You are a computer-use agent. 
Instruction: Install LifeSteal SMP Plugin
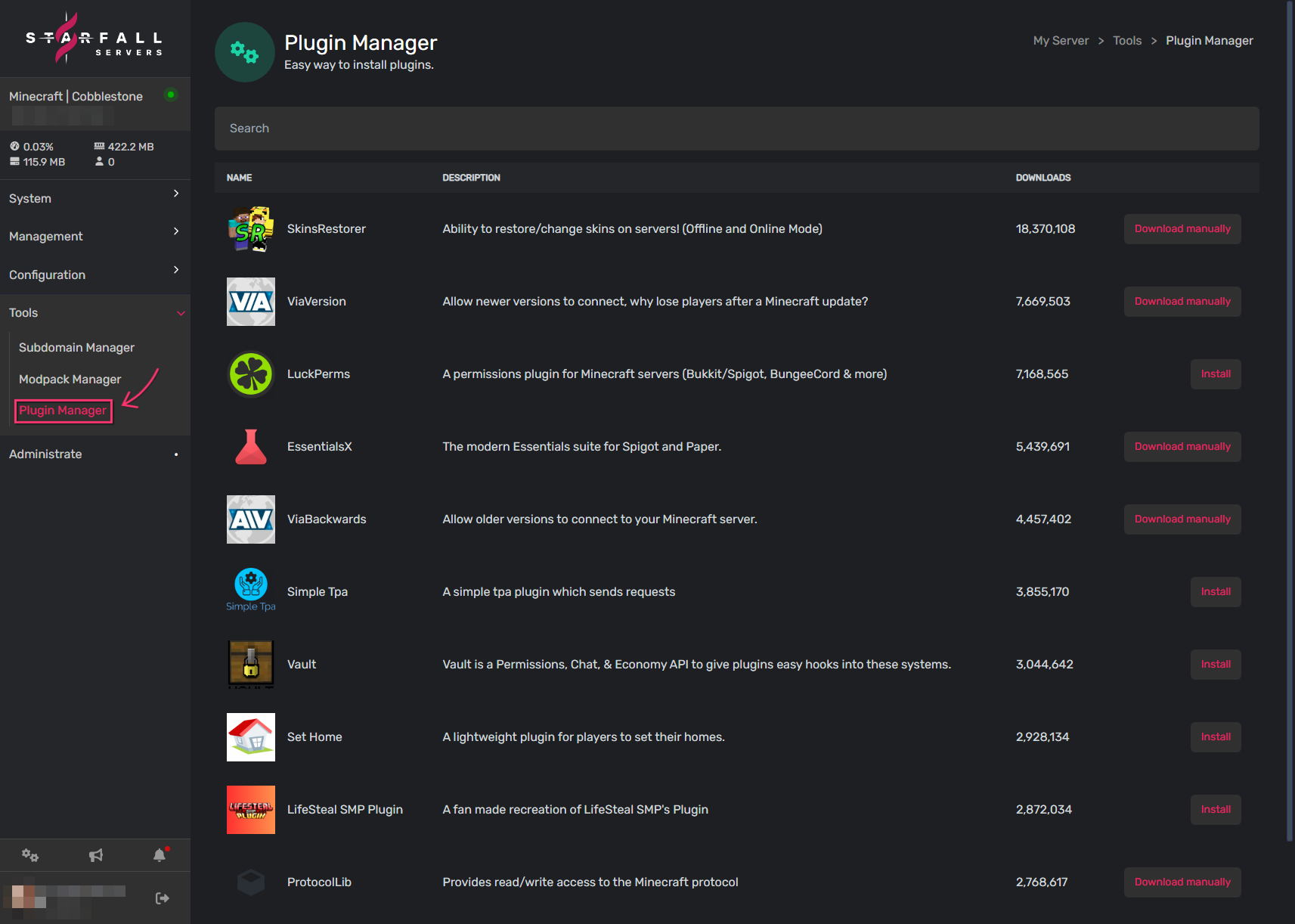(x=1216, y=810)
